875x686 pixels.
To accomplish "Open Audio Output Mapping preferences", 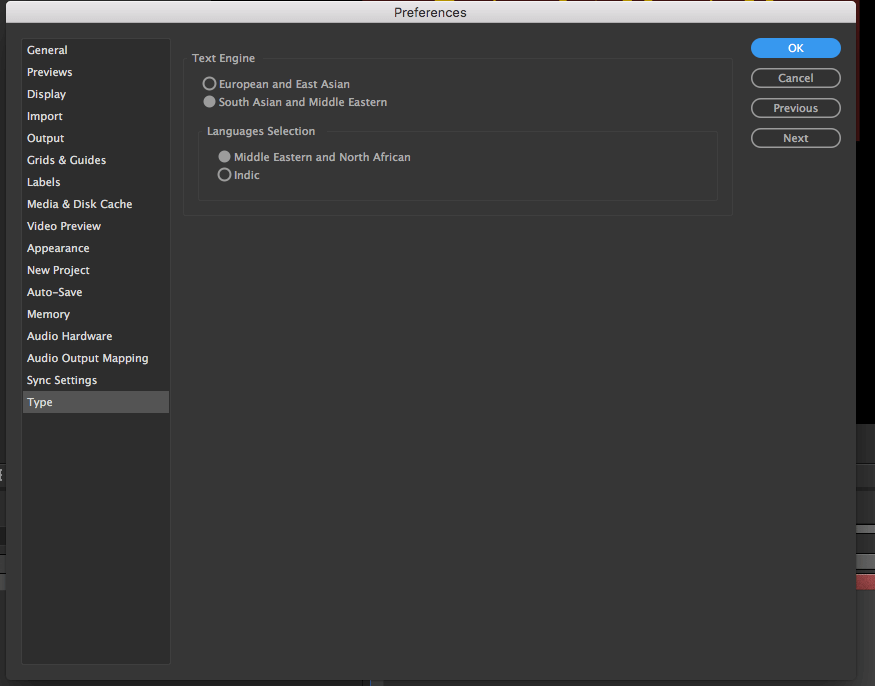I will tap(96, 358).
